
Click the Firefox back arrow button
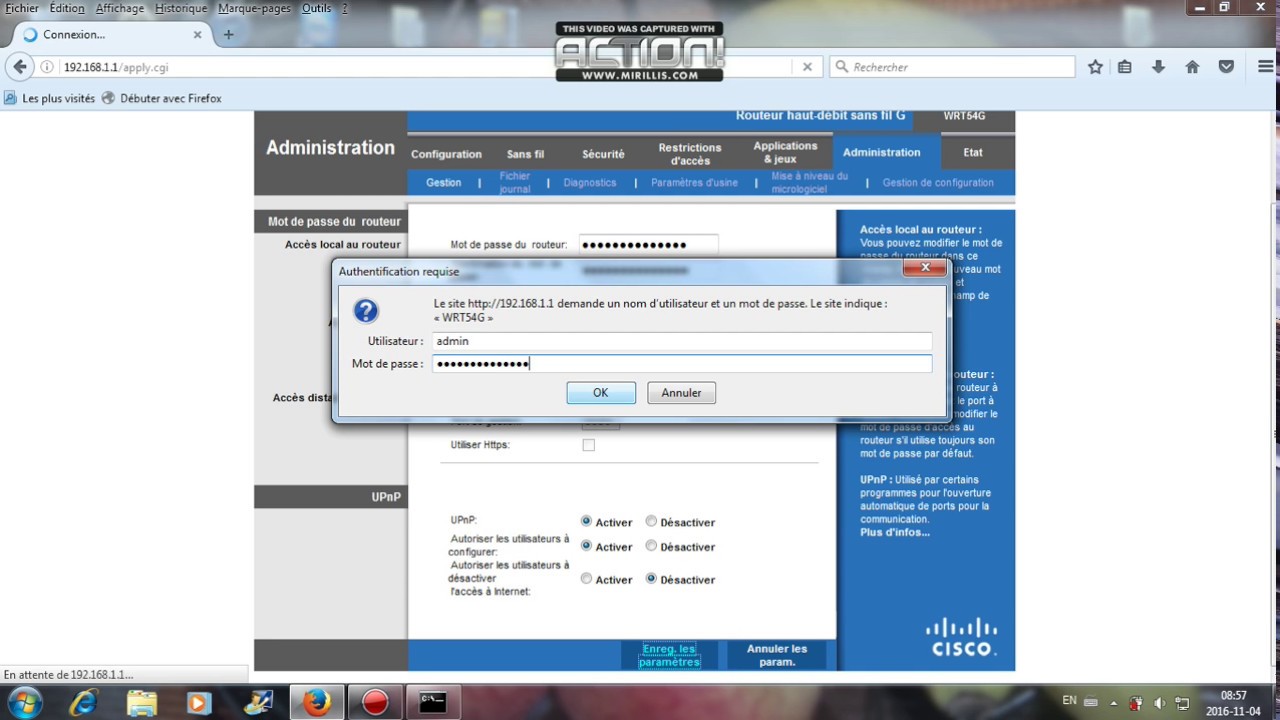20,67
